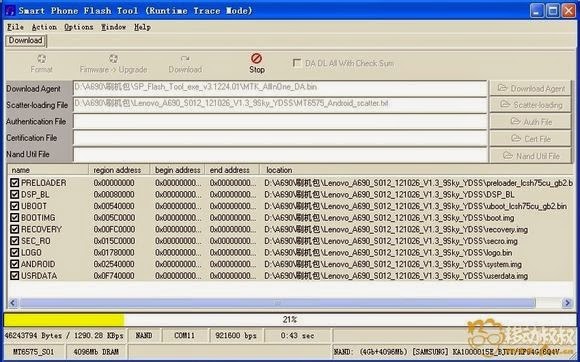This screenshot has width=580, height=362.
Task: Uncheck the LOGO checkbox
Action: pos(14,253)
